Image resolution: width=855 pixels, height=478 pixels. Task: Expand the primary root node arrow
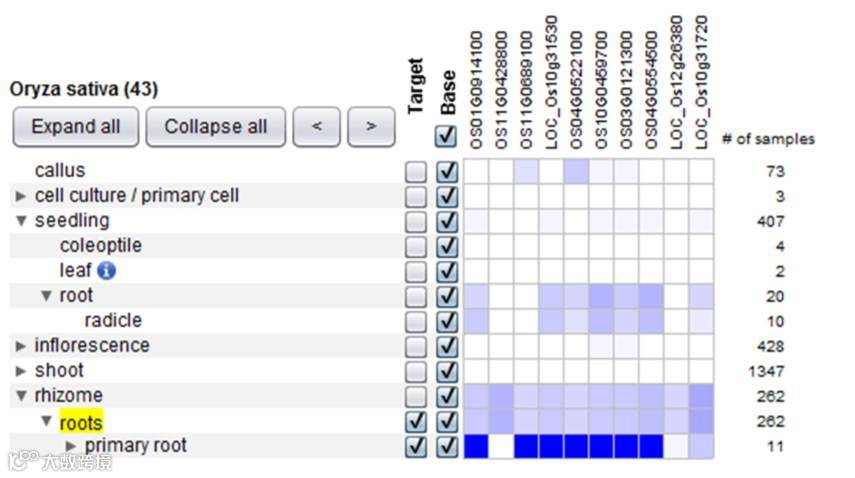(x=71, y=446)
